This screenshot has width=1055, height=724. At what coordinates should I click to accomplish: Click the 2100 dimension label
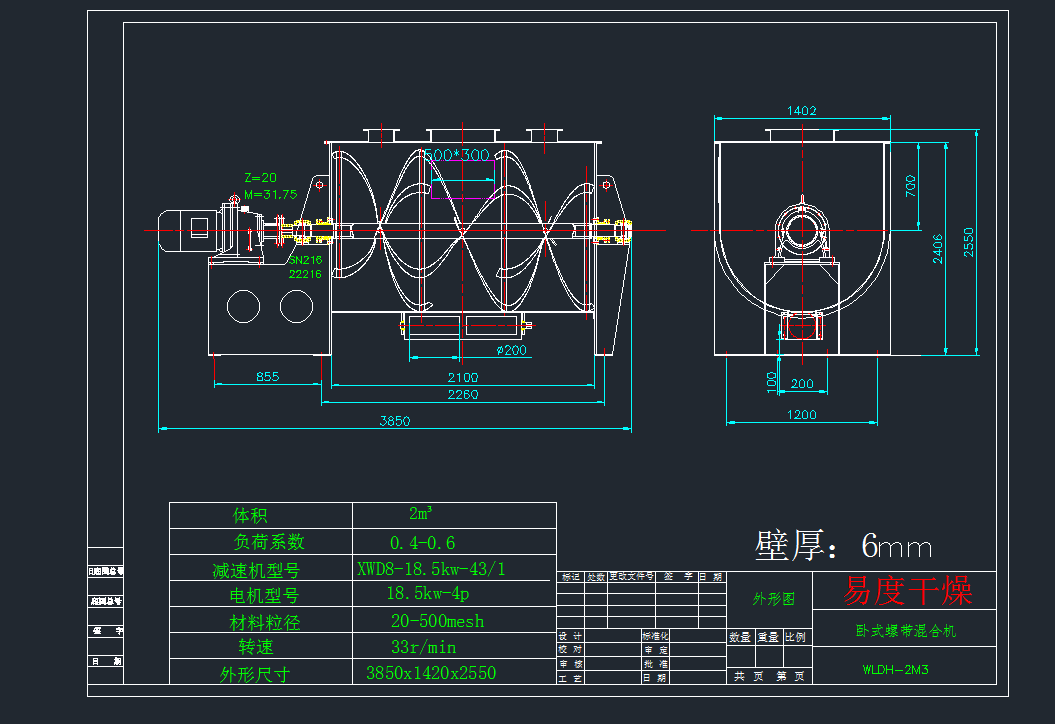coord(462,378)
